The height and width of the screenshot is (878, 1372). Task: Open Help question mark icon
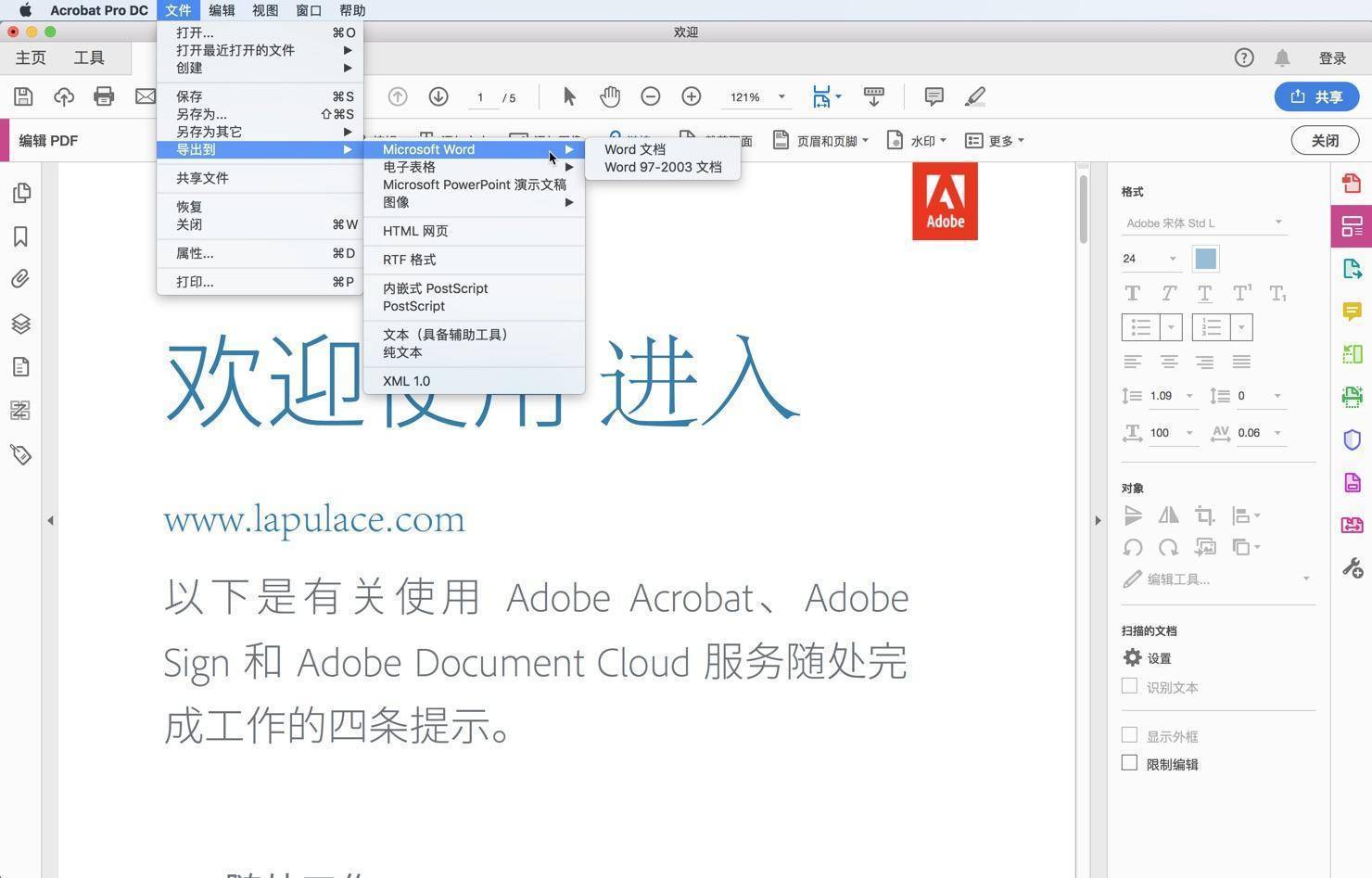[x=1244, y=57]
